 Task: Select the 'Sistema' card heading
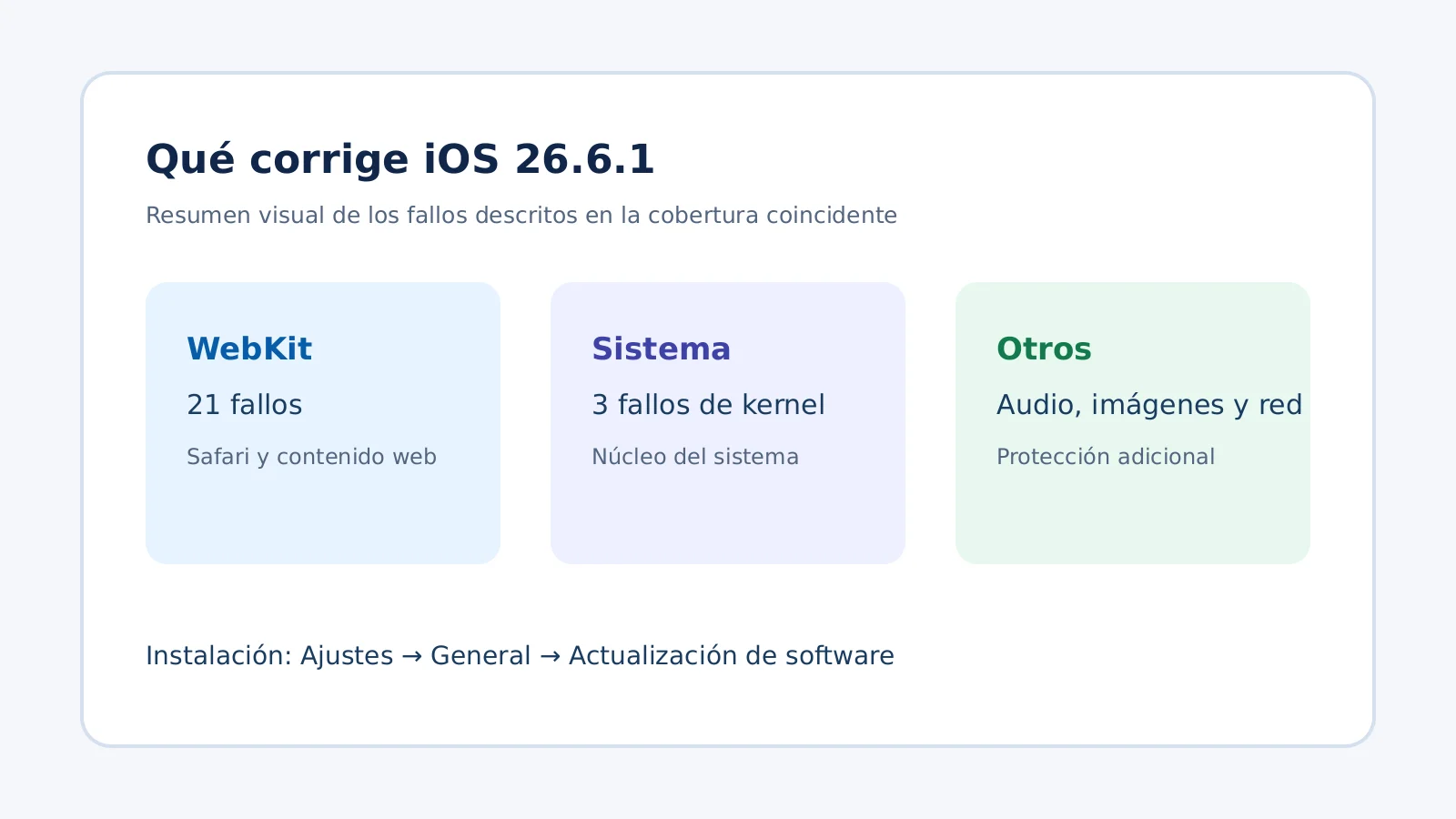tap(661, 349)
